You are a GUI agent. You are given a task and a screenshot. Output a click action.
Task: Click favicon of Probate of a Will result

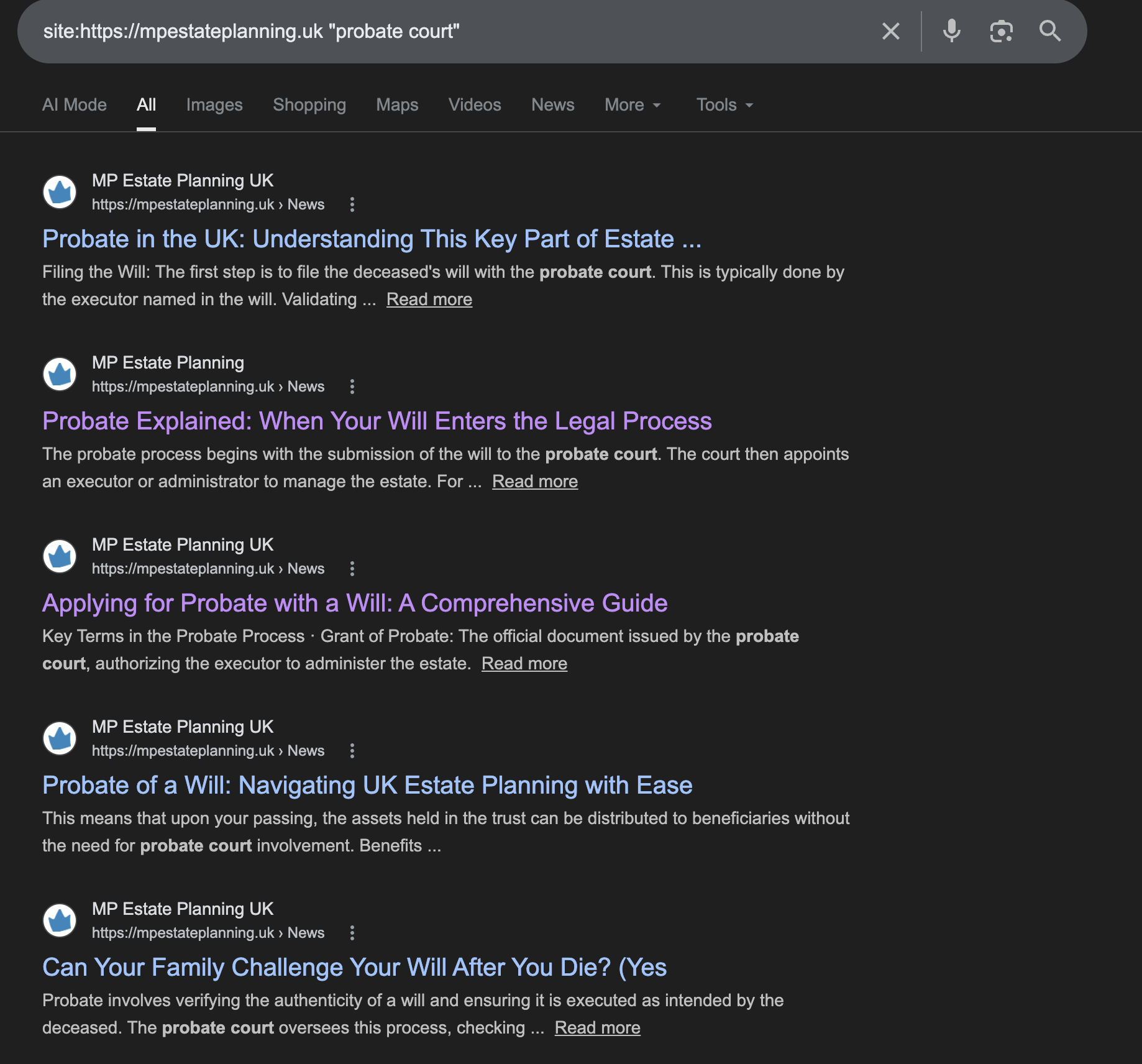click(x=60, y=738)
